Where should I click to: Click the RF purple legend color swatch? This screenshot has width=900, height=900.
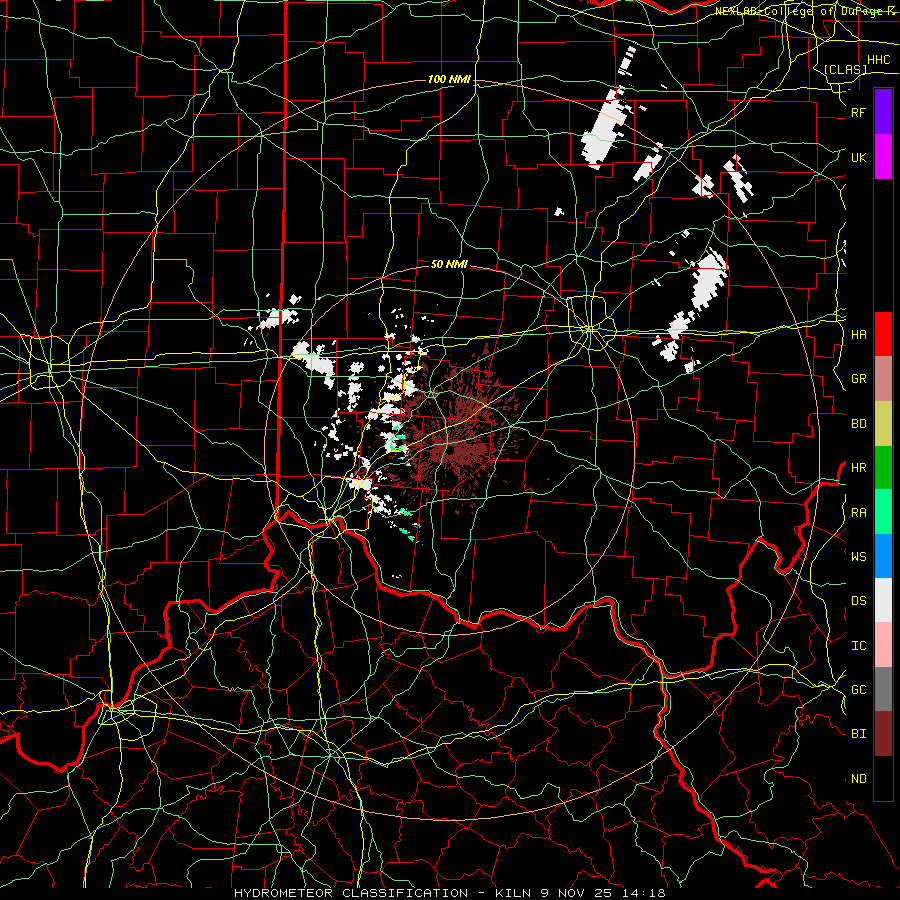coord(883,111)
